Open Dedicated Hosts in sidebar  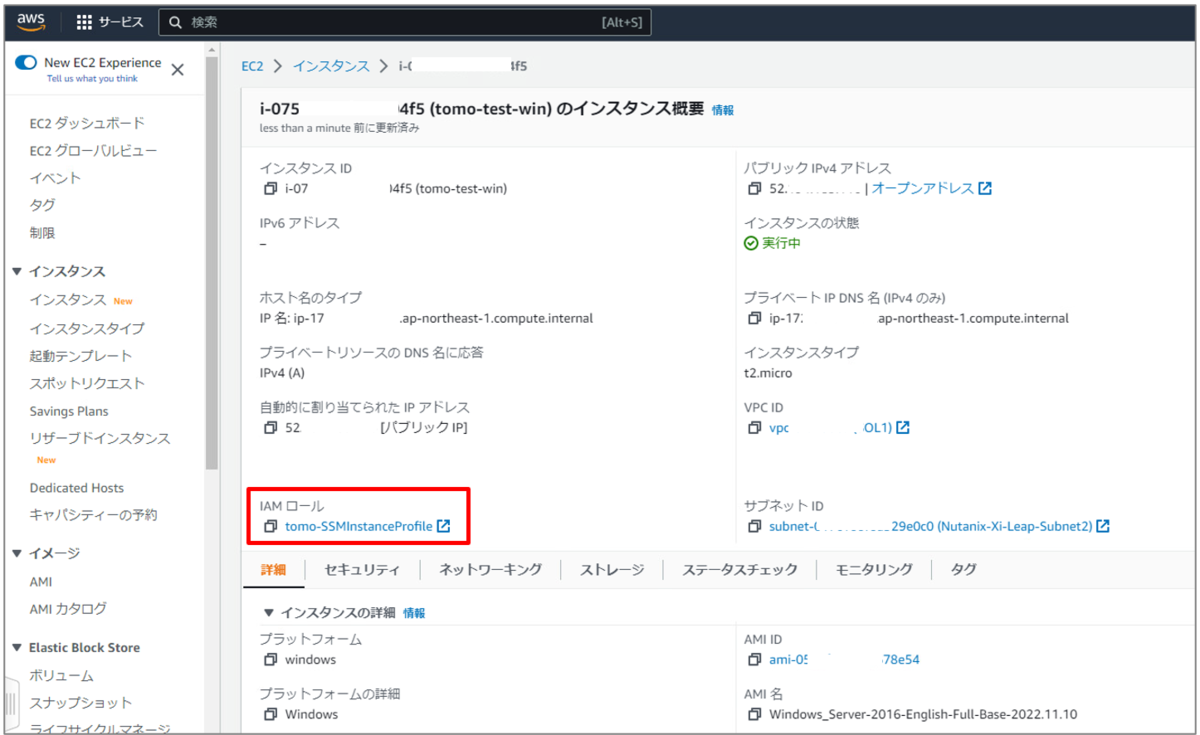pyautogui.click(x=77, y=488)
